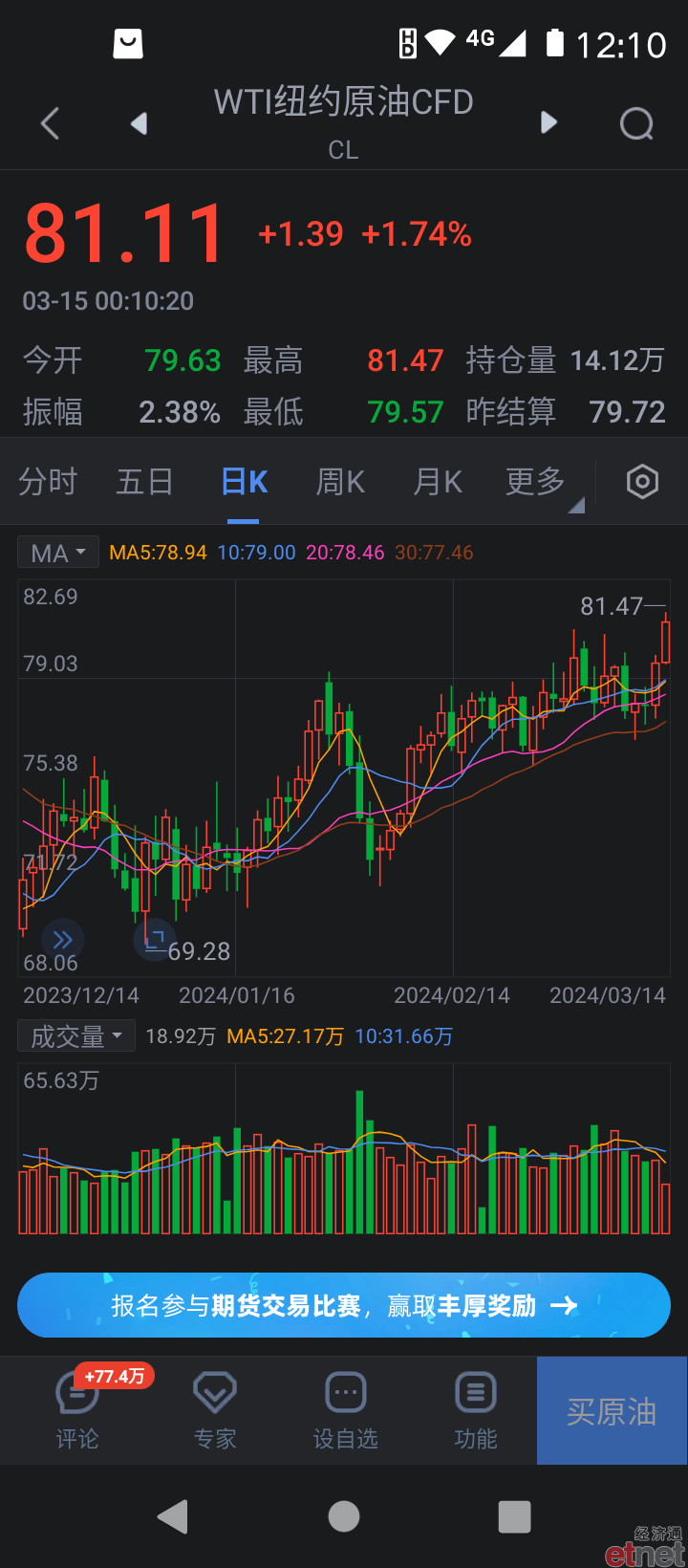Image resolution: width=688 pixels, height=1568 pixels.
Task: Tap the 买原油 buy crude oil button
Action: coord(612,1411)
